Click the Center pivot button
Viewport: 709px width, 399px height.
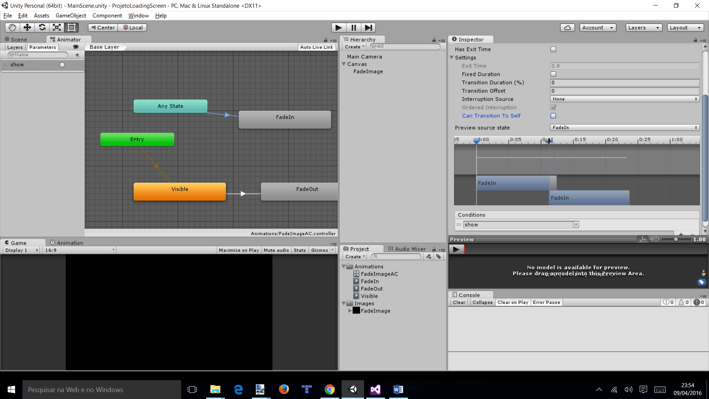[x=103, y=28]
